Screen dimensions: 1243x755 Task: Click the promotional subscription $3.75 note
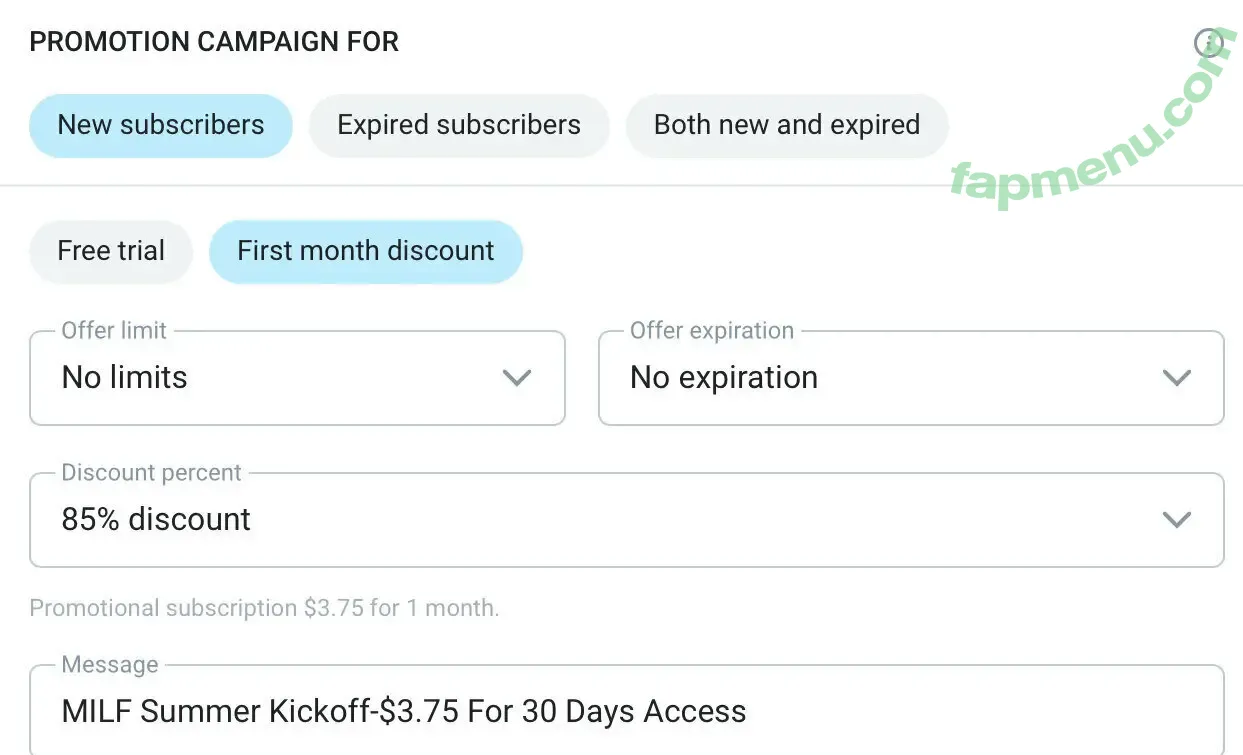pyautogui.click(x=264, y=608)
